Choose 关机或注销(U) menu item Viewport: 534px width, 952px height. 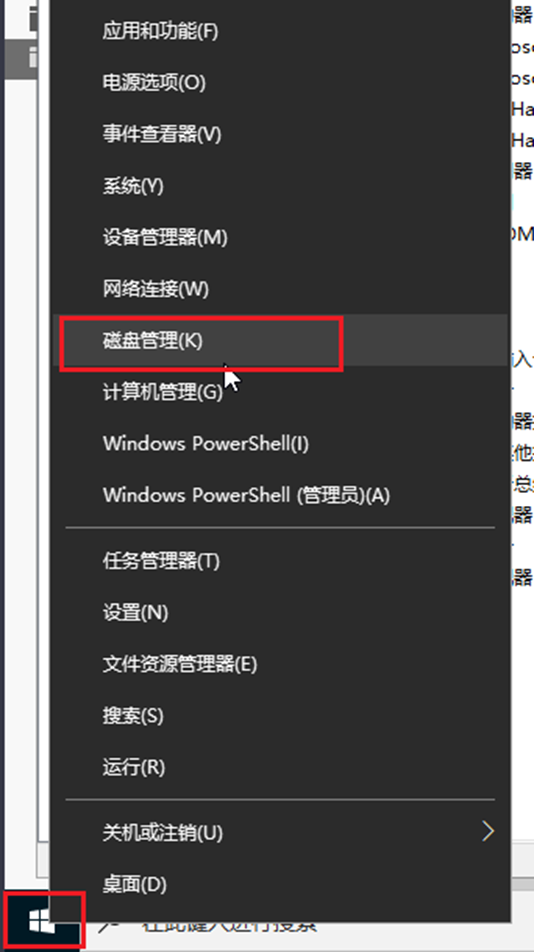(x=280, y=832)
